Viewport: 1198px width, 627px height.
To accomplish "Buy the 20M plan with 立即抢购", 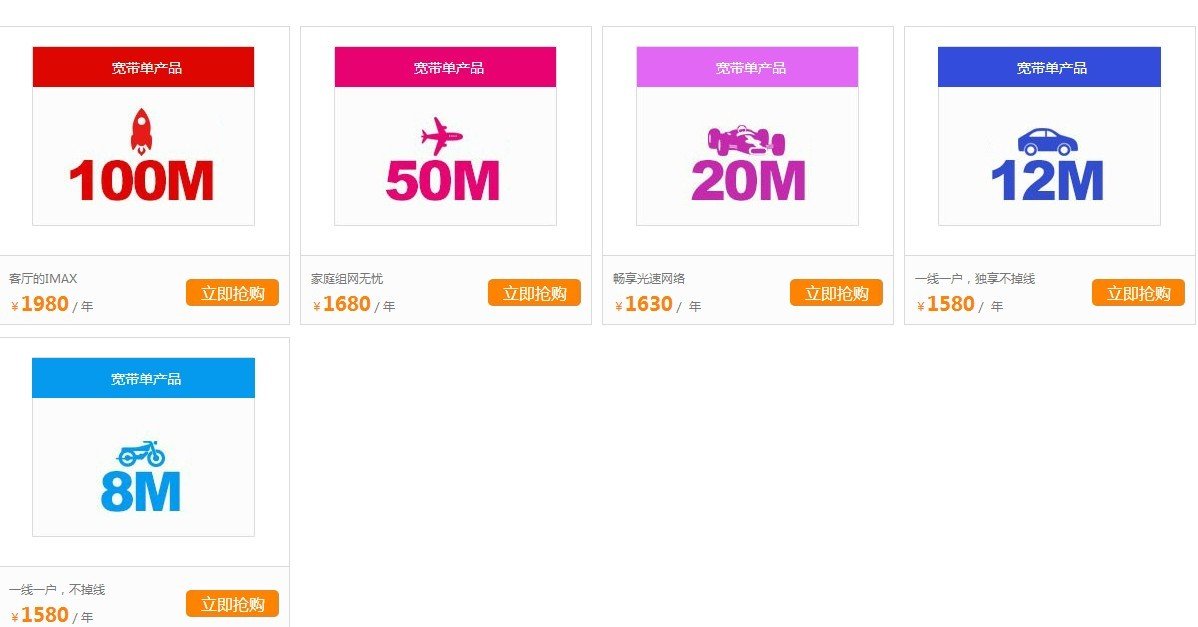I will pyautogui.click(x=836, y=293).
